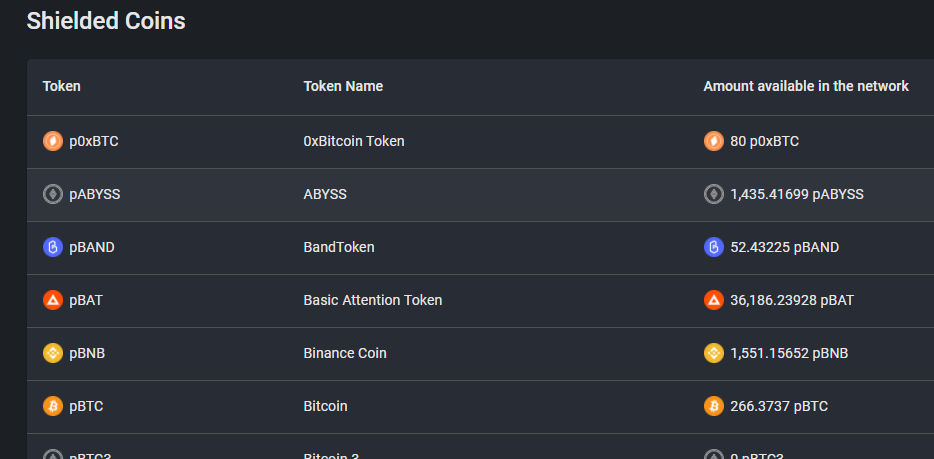
Task: Click the icon beside 80 p0xBTC amount
Action: 714,141
